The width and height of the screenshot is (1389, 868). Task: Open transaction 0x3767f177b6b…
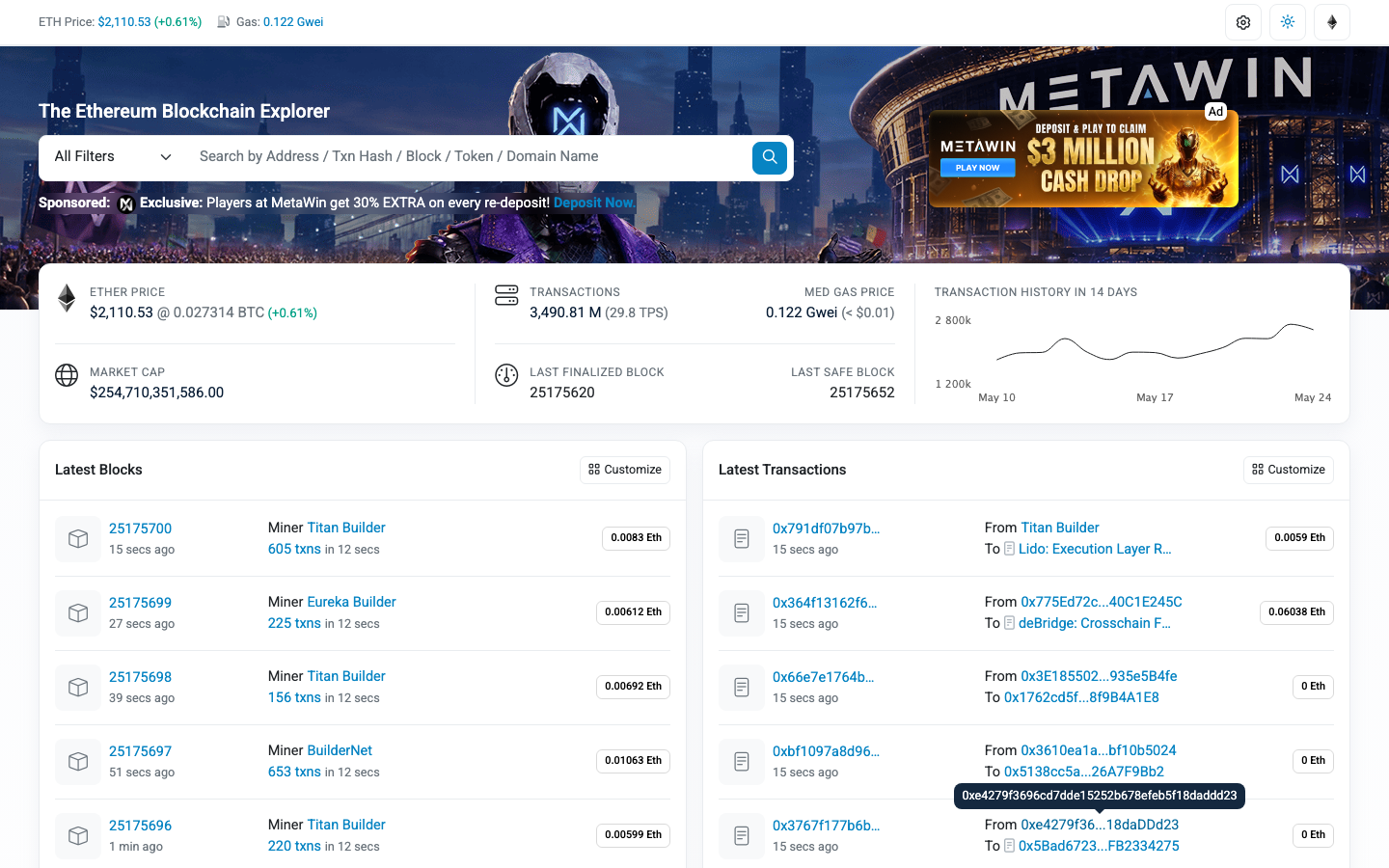826,826
